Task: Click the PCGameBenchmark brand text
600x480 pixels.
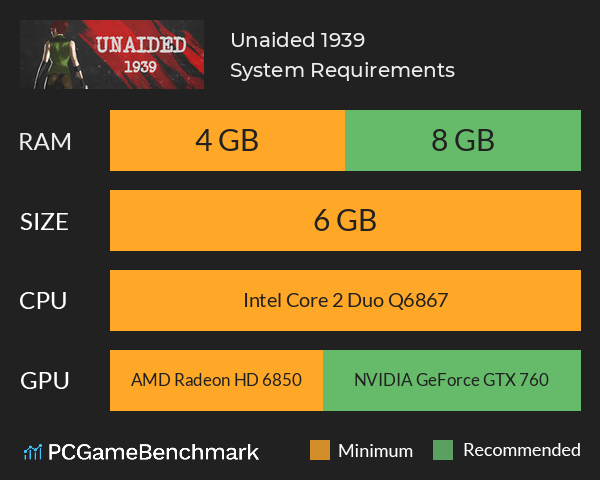Action: [x=153, y=452]
